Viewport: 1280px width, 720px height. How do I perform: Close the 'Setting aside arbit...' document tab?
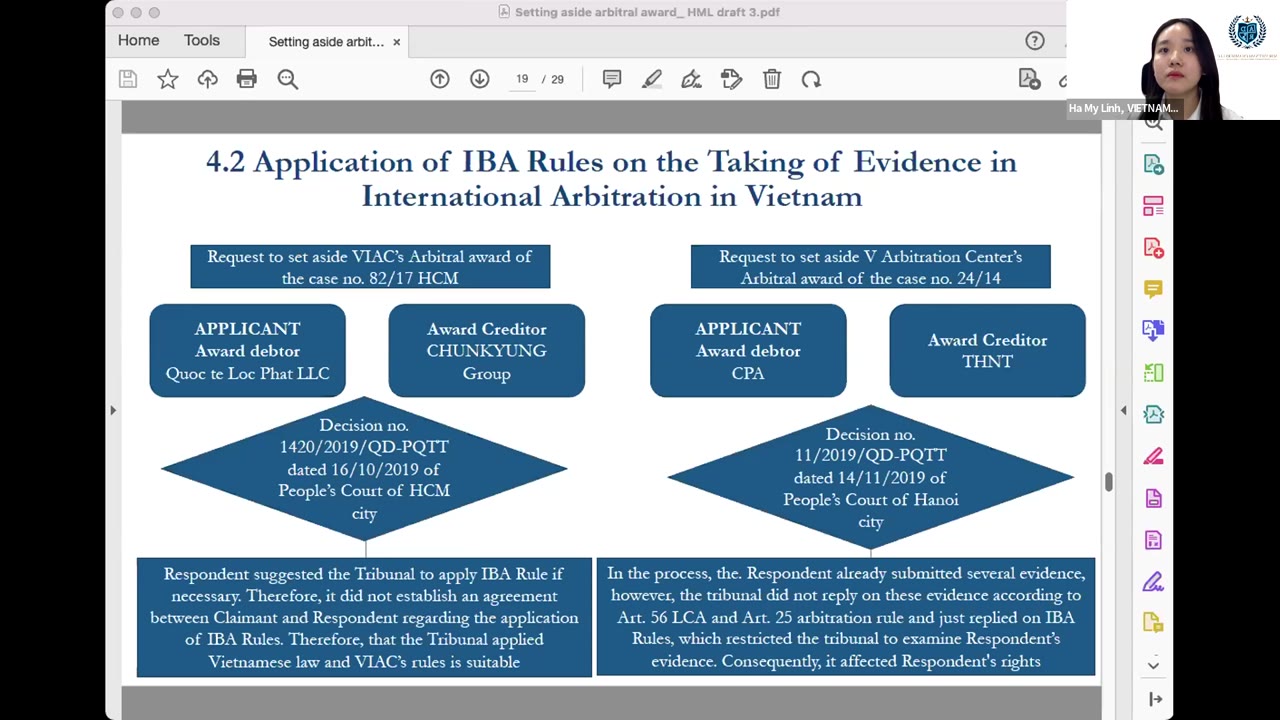point(396,42)
